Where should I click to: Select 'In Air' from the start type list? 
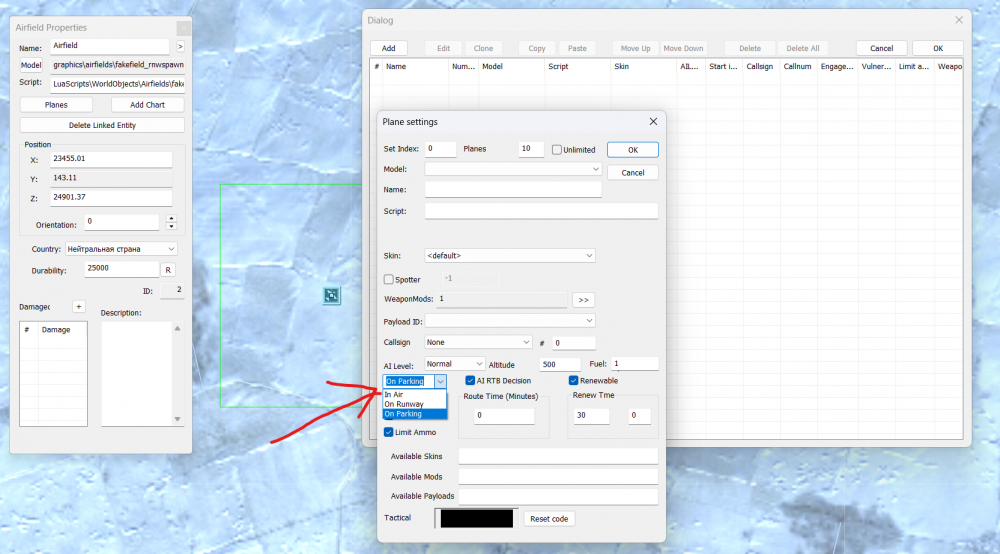[x=394, y=395]
